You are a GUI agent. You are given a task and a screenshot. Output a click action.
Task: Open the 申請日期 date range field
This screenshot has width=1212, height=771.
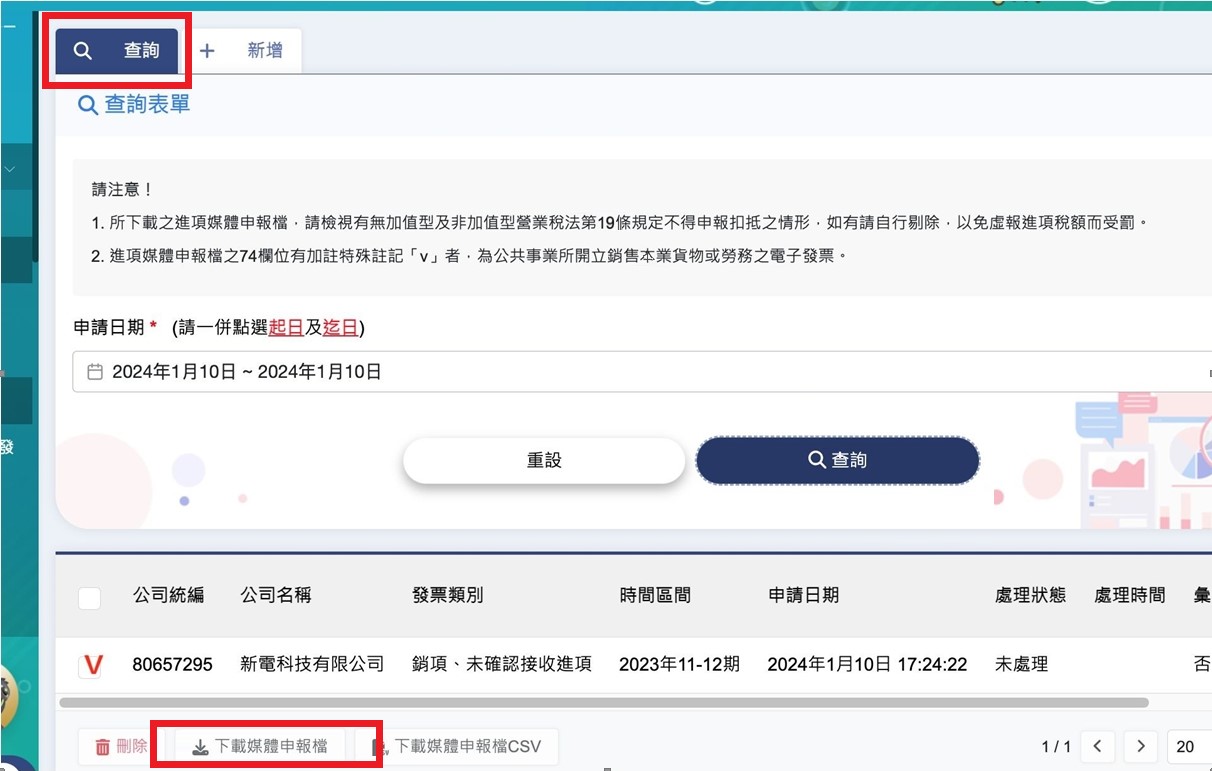coord(640,372)
